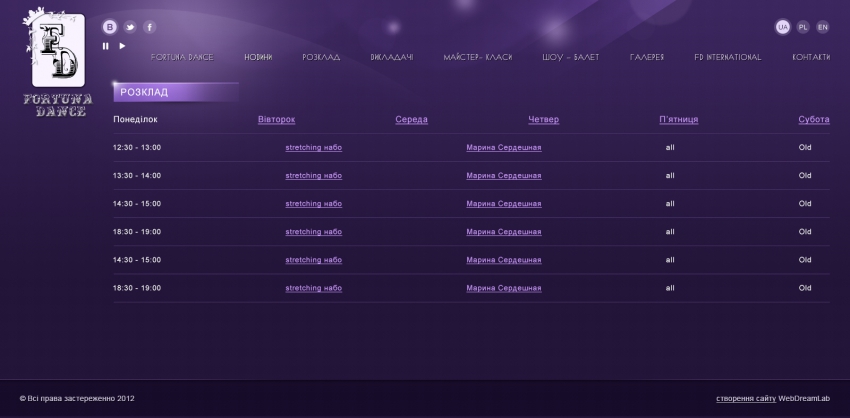Screen dimensions: 850x418
Task: Open the Розклад menu item
Action: pos(321,57)
